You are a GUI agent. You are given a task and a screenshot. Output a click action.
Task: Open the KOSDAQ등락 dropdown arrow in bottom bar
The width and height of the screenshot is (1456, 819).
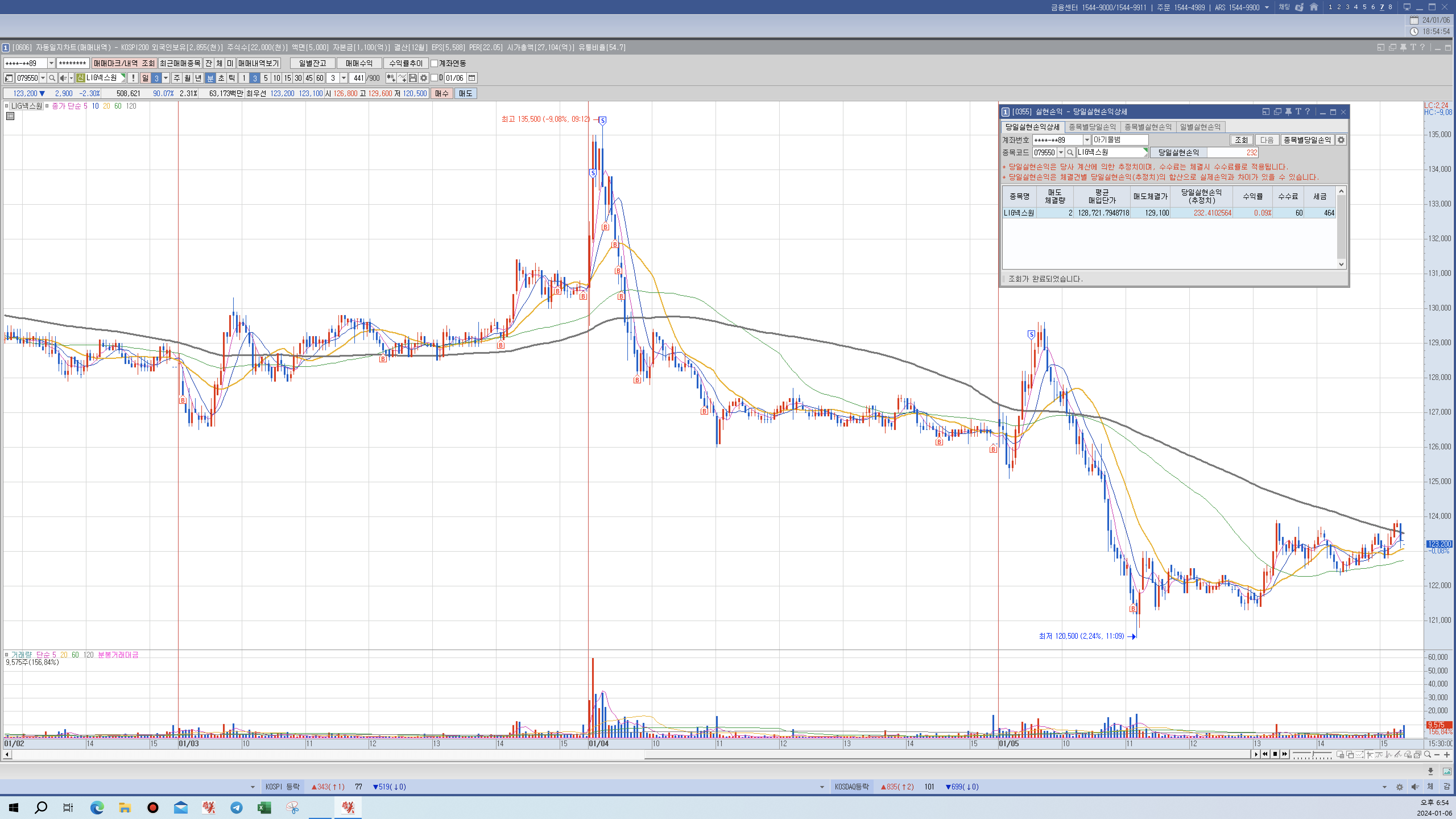pyautogui.click(x=822, y=787)
